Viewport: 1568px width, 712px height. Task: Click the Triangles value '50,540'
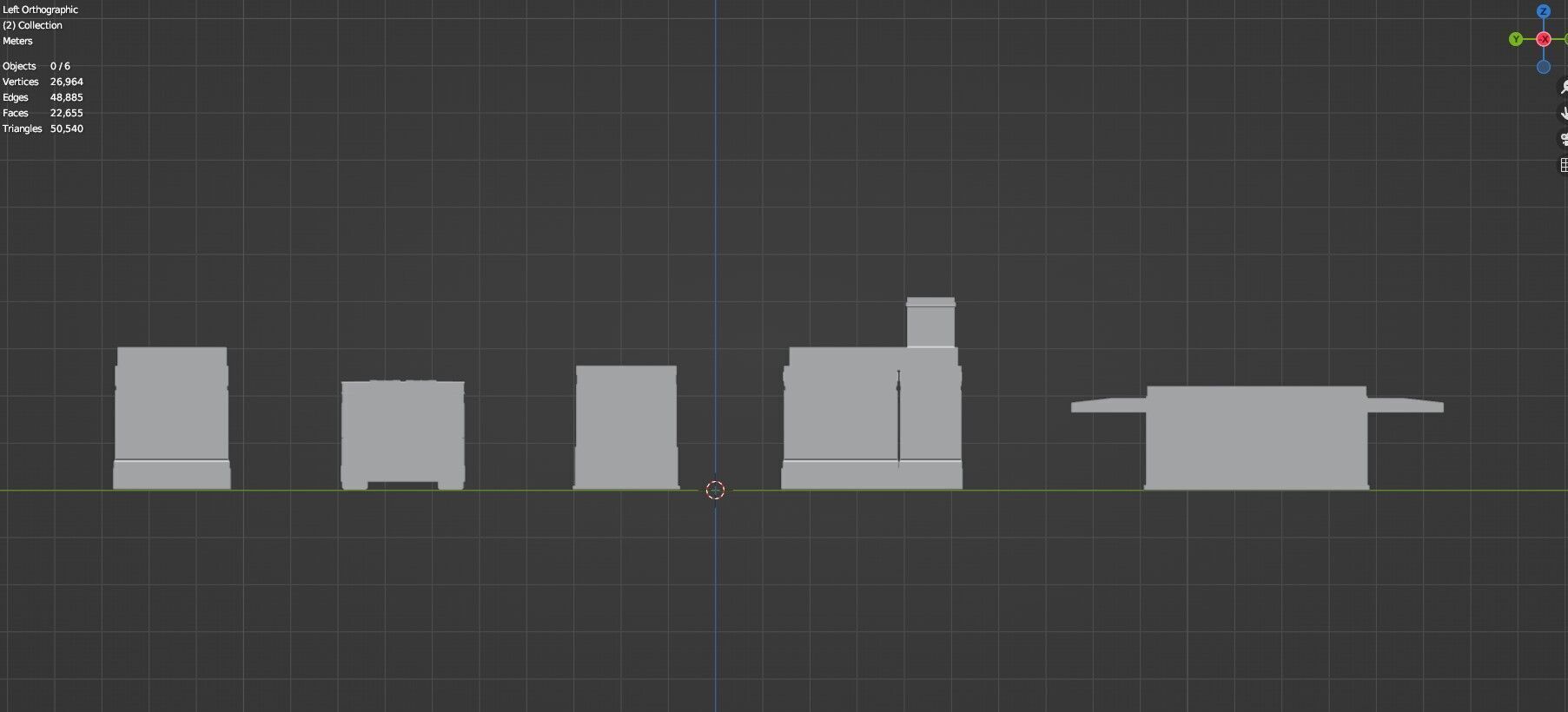click(67, 129)
